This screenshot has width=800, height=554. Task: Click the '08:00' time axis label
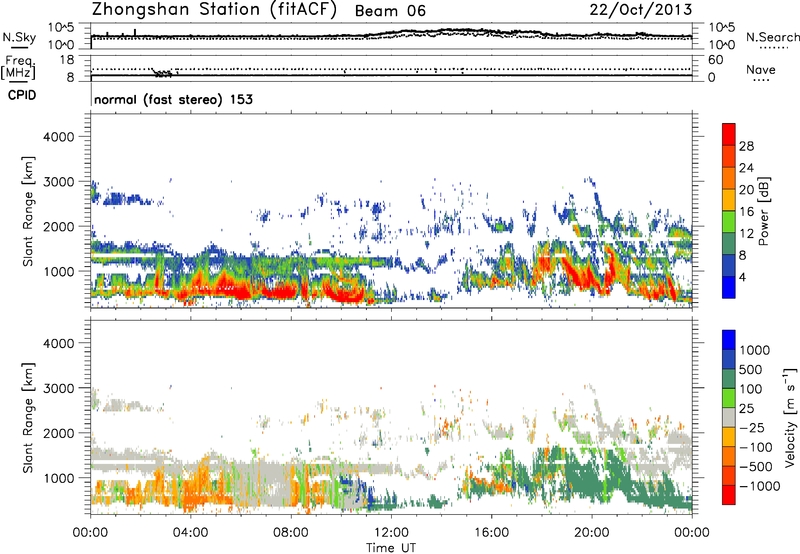point(291,533)
